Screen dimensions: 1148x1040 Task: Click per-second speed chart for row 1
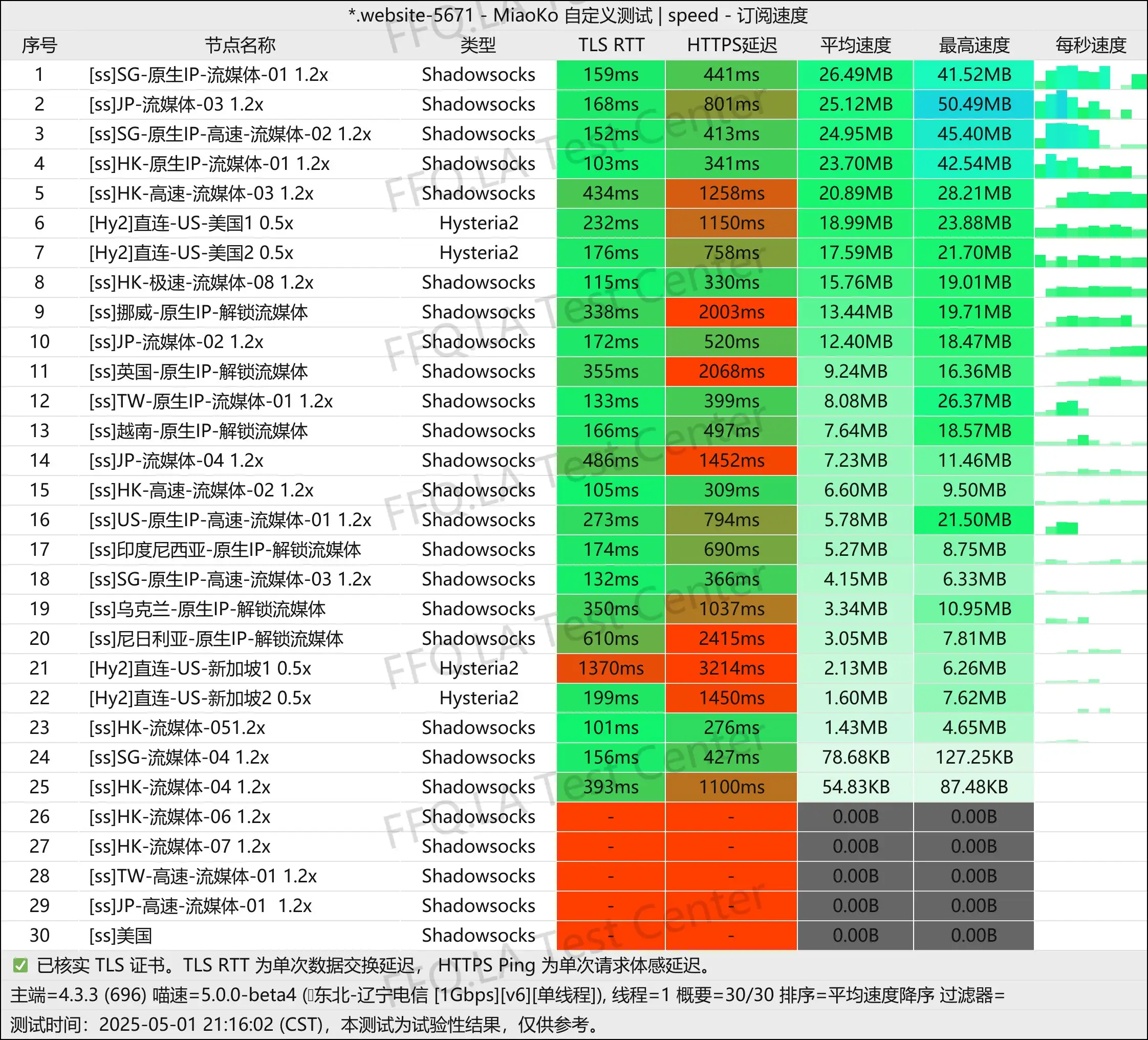[x=1091, y=76]
